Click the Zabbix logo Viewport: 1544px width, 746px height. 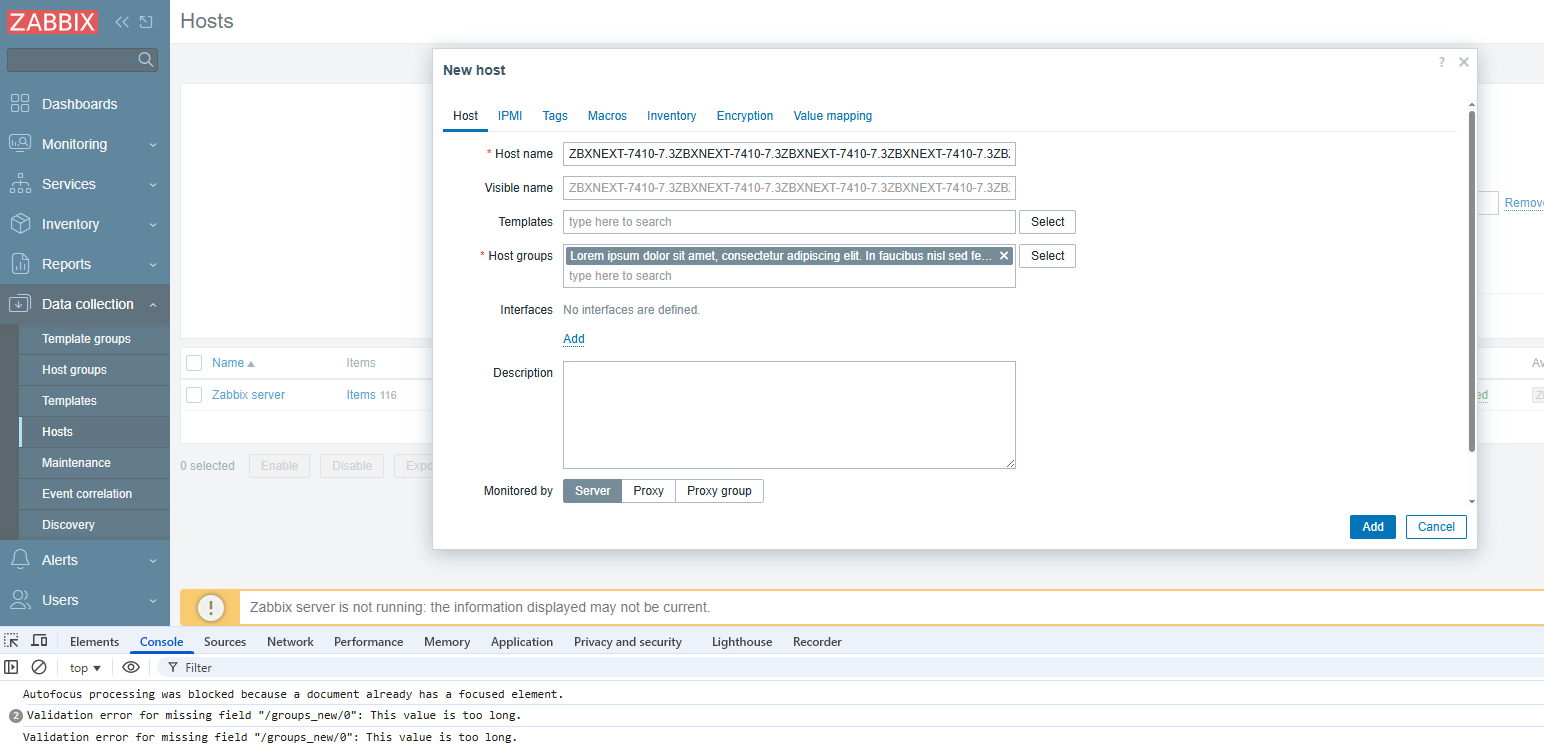coord(53,21)
